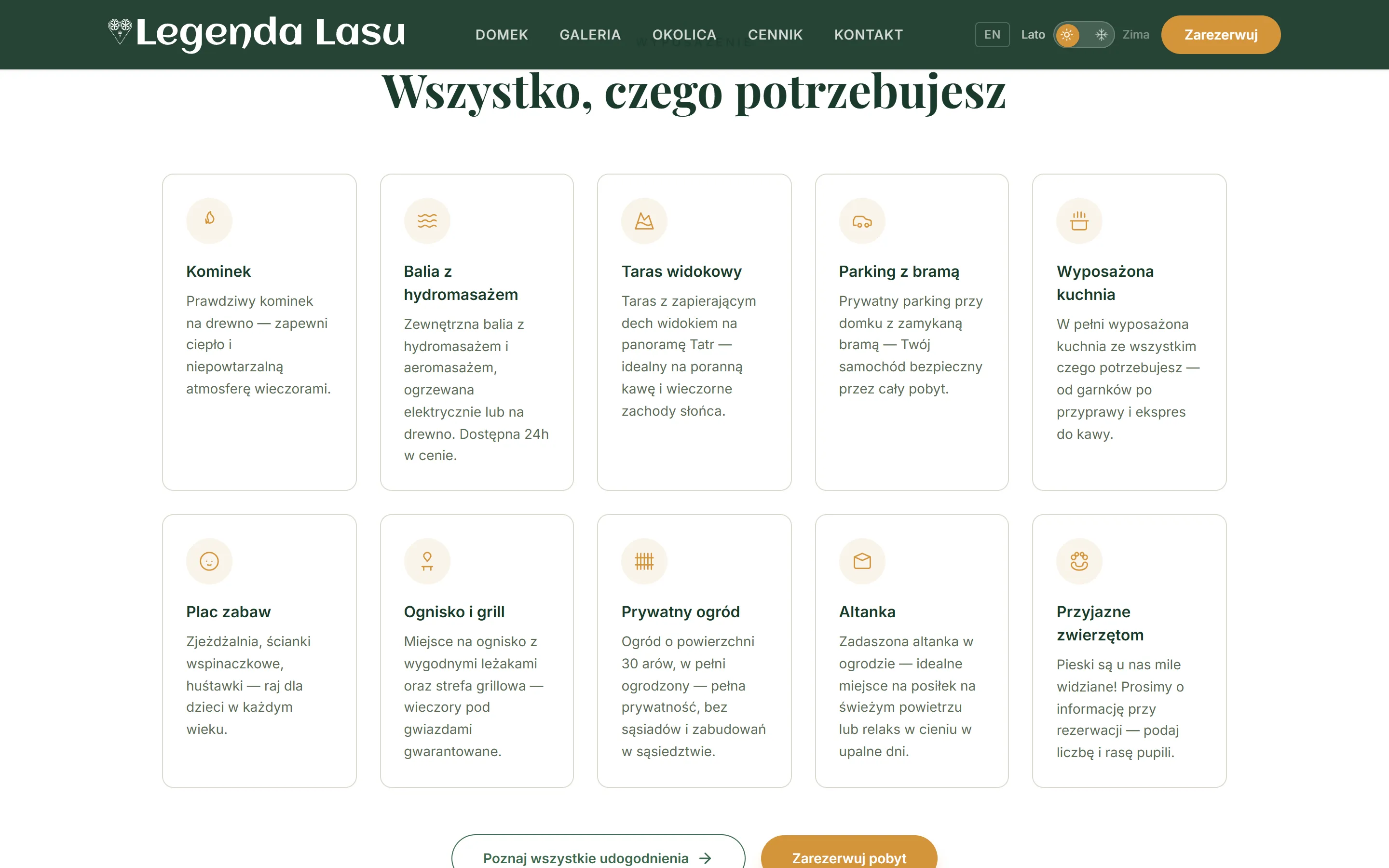Click the Prywatny ogród heading

click(x=680, y=612)
